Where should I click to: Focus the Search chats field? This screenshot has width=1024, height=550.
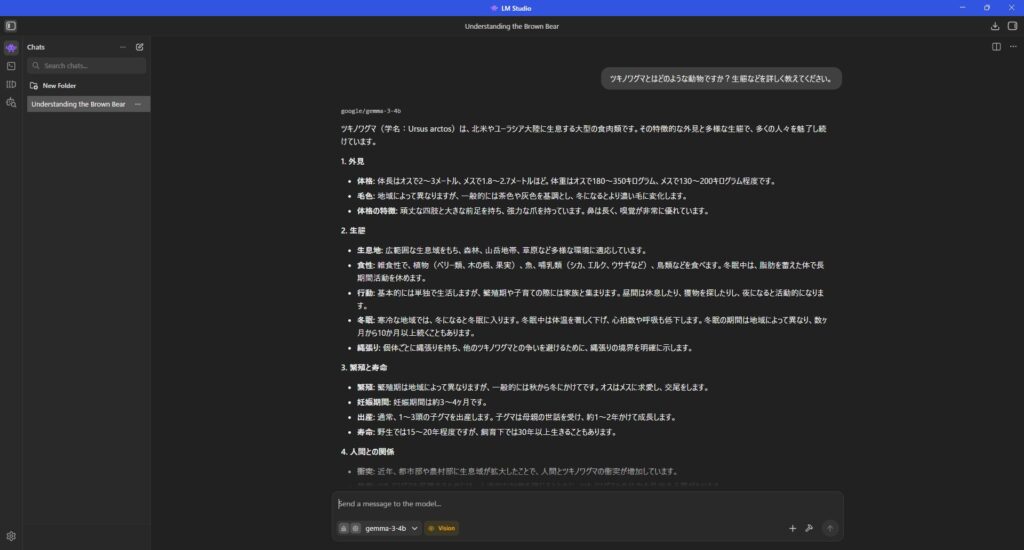[x=87, y=65]
